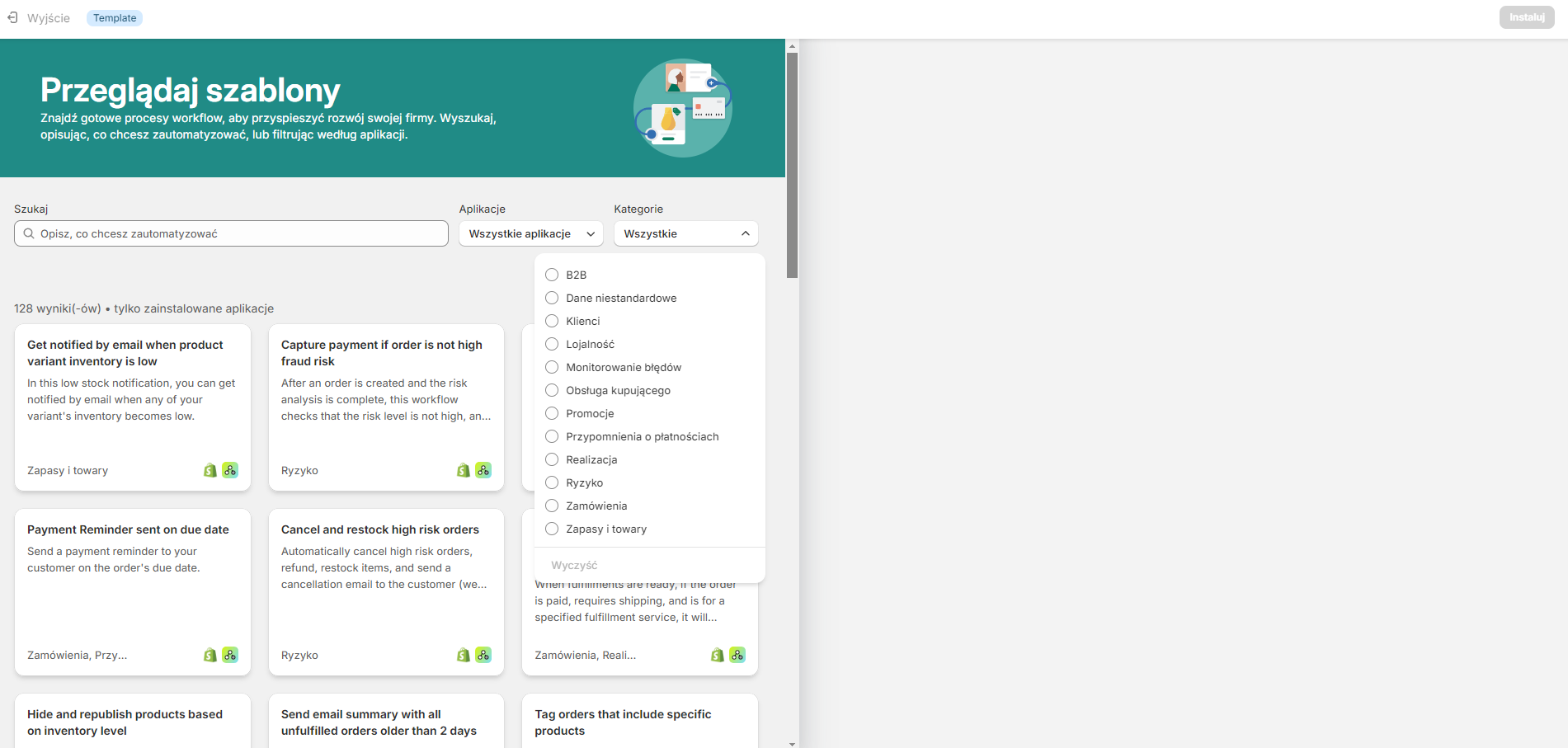1568x748 pixels.
Task: Click the 'Aplikacje' filter label
Action: (x=483, y=209)
